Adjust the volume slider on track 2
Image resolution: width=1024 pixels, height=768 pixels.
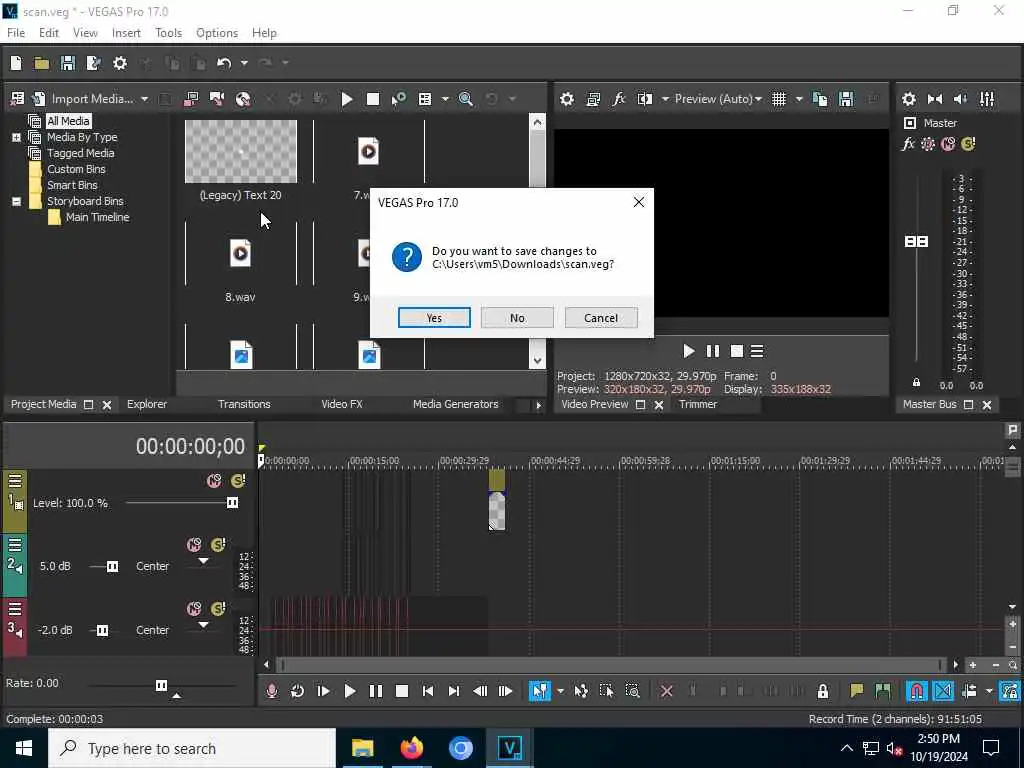coord(112,566)
